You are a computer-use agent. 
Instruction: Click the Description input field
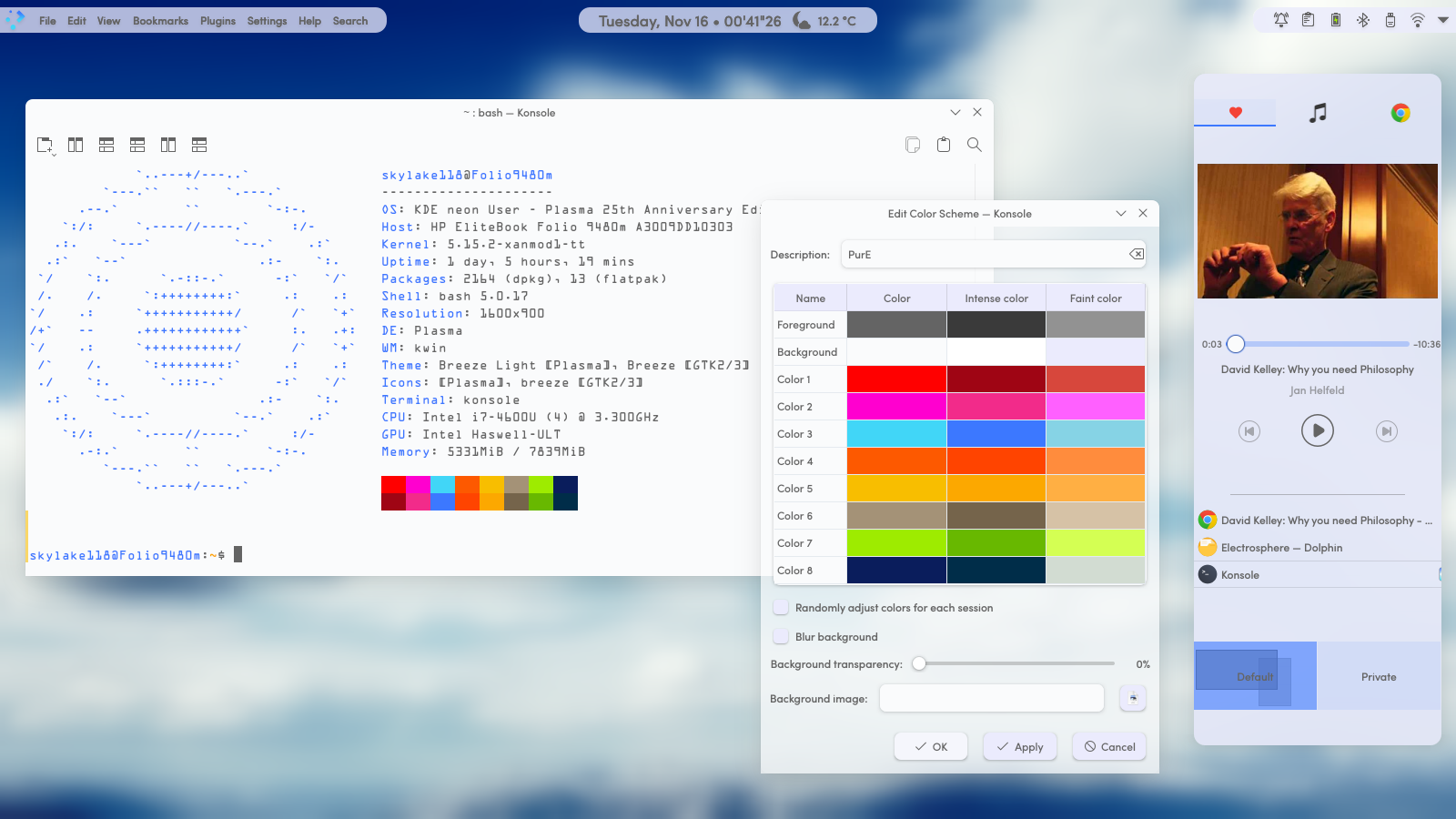[993, 255]
